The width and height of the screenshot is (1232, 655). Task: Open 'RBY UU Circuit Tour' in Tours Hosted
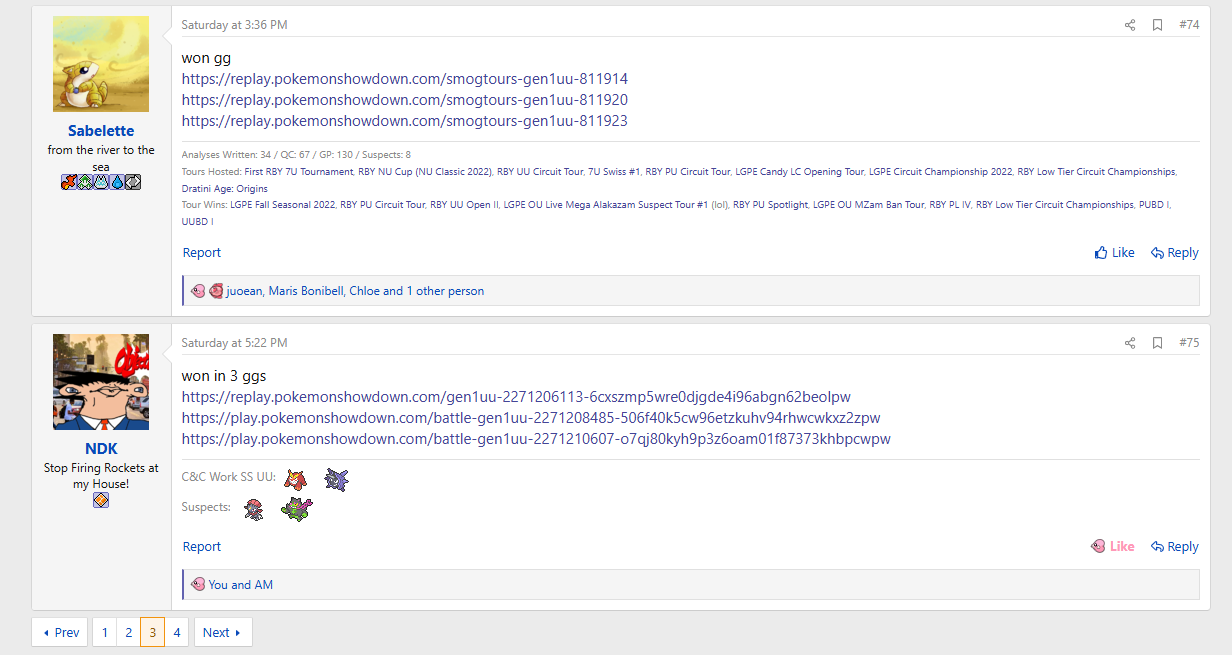(540, 172)
